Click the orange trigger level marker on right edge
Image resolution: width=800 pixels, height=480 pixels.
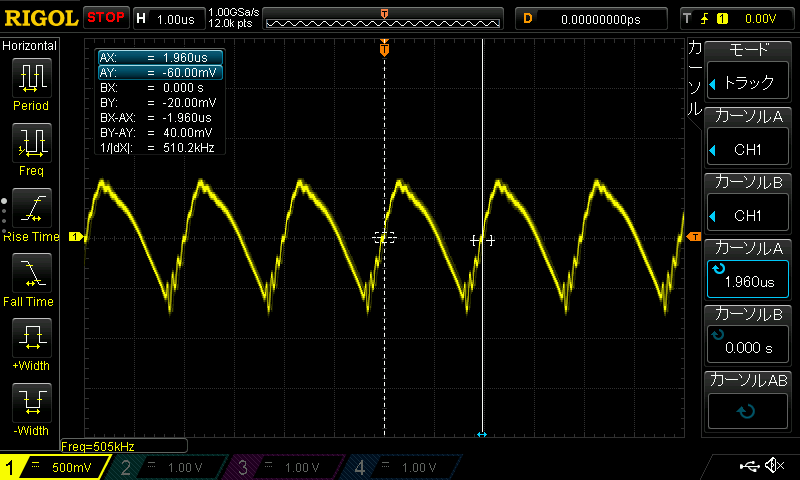point(693,237)
